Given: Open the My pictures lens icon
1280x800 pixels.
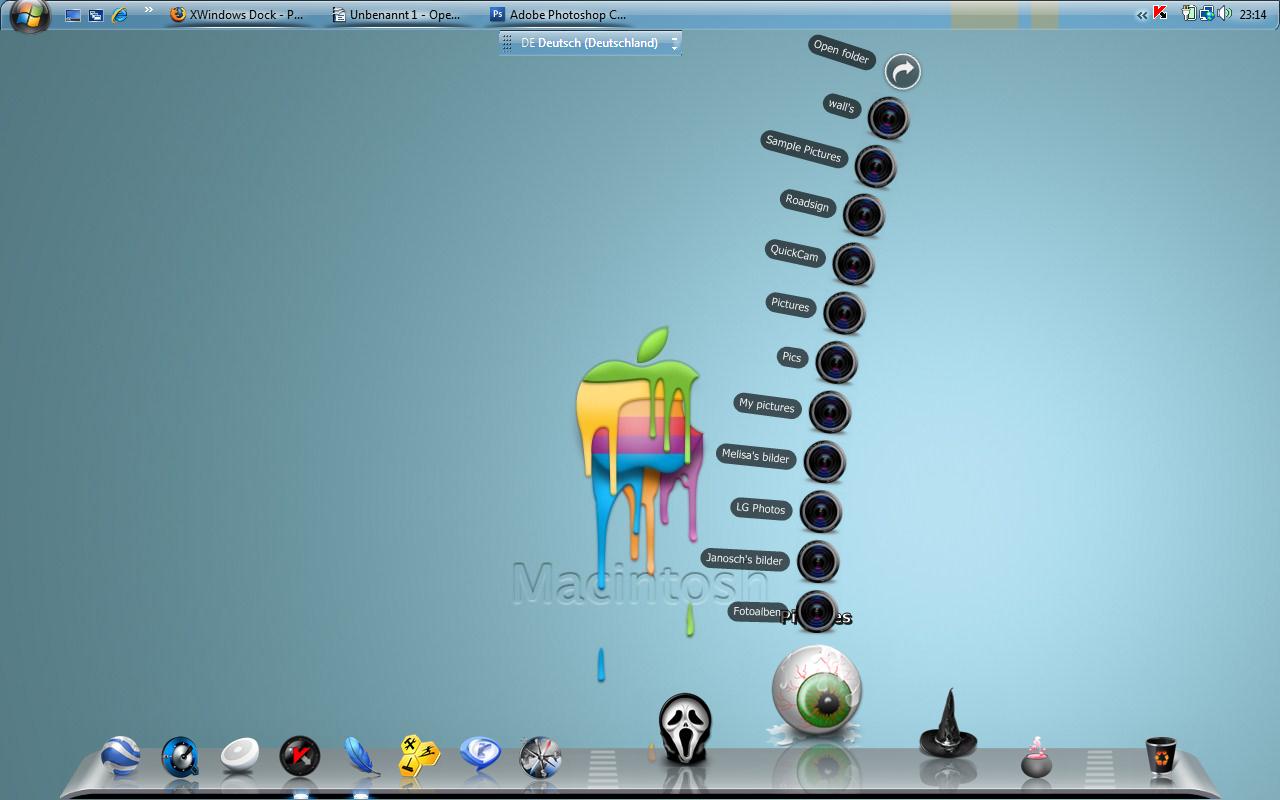Looking at the screenshot, I should (829, 412).
